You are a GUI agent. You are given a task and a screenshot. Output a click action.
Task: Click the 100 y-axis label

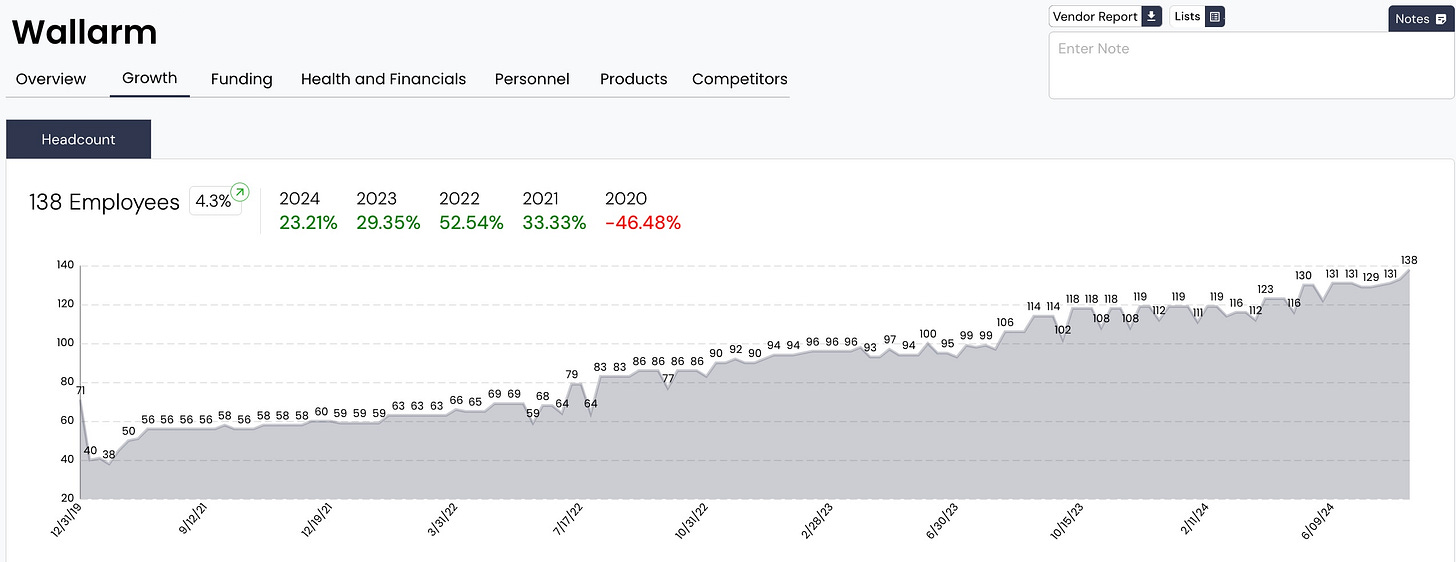click(x=64, y=343)
